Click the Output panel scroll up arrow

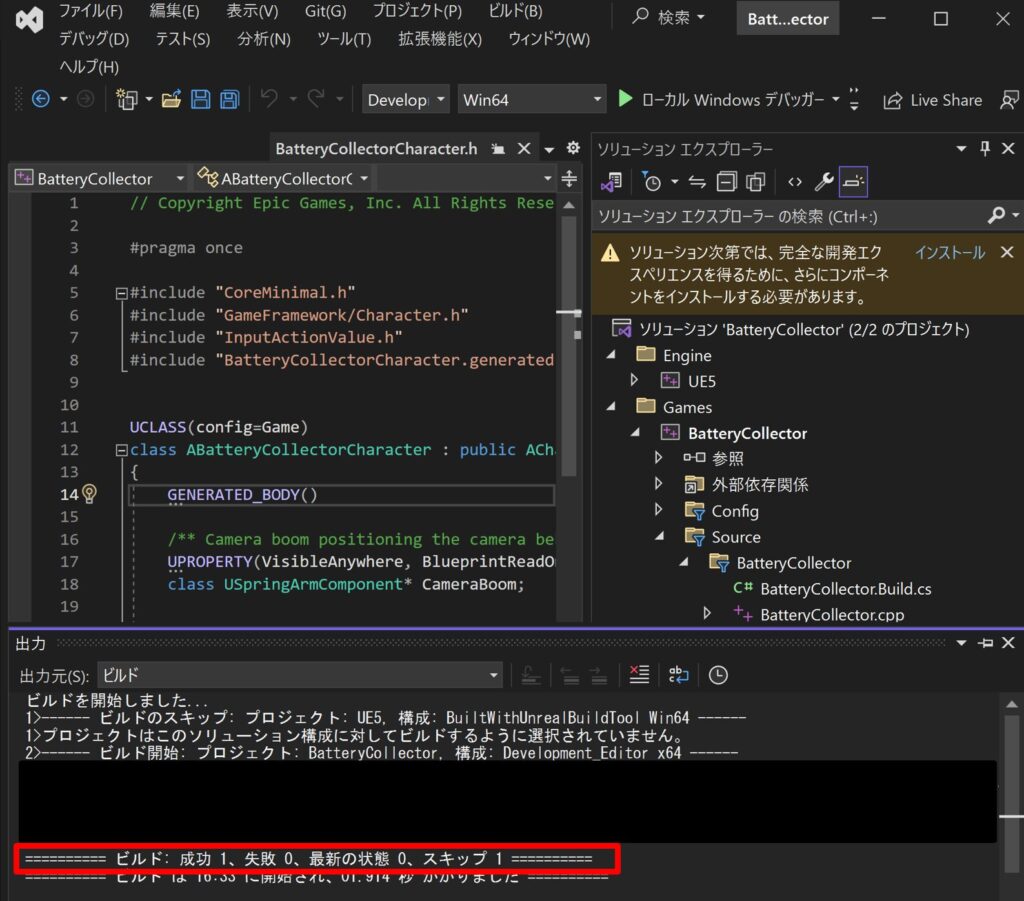click(x=1011, y=704)
